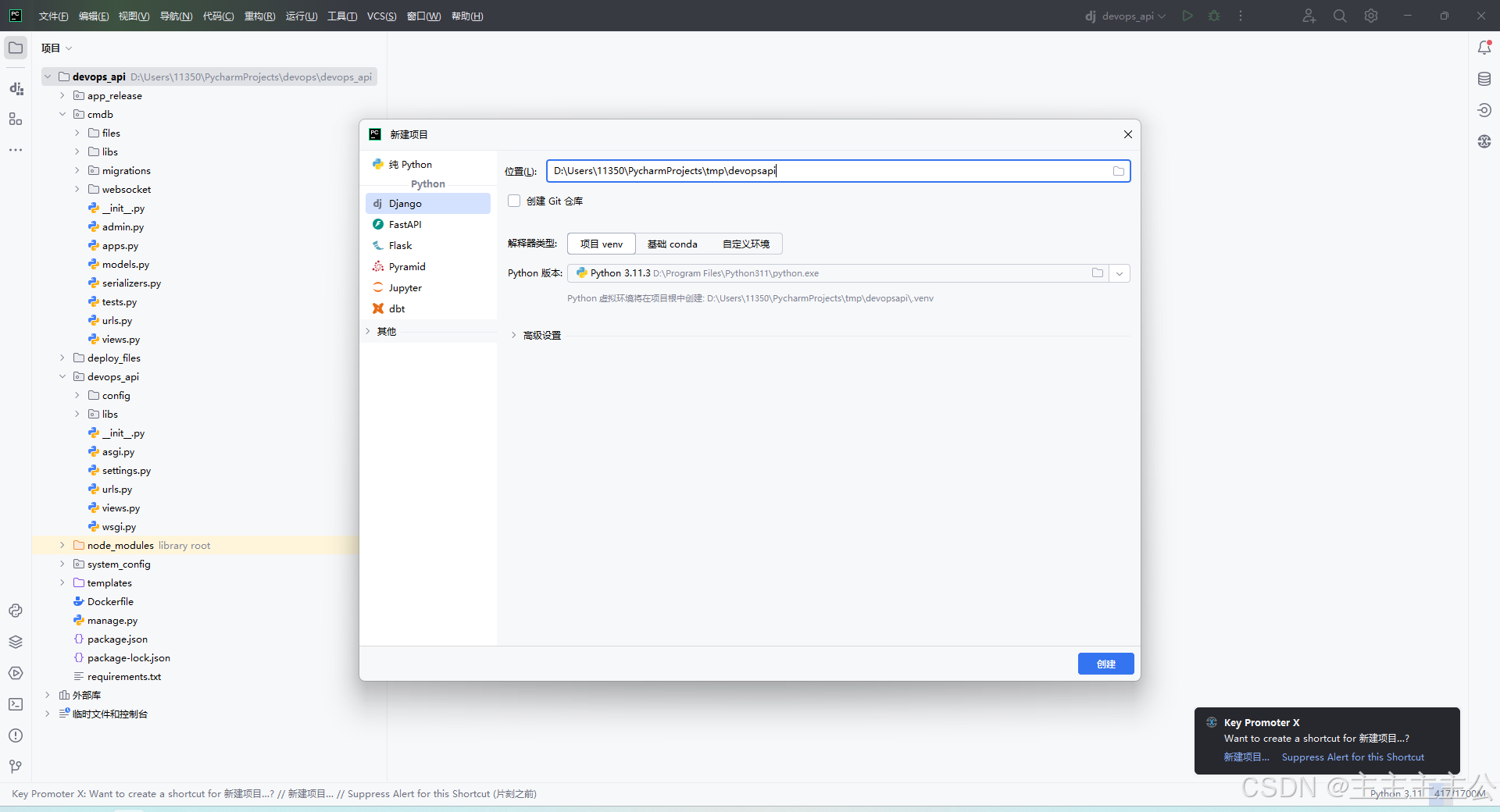
Task: Show more tool windows ellipsis icon
Action: coord(16,149)
